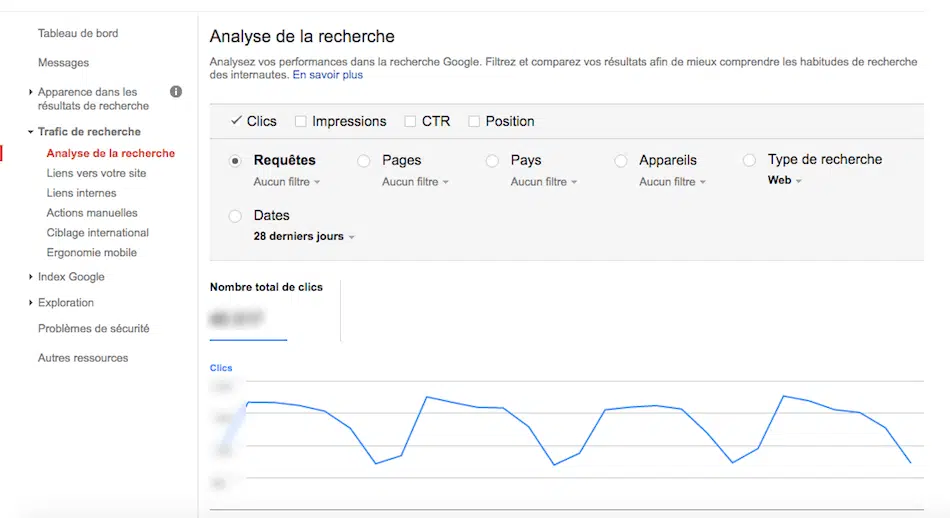This screenshot has width=950, height=518.
Task: Uncheck the Clics metric
Action: coord(237,121)
